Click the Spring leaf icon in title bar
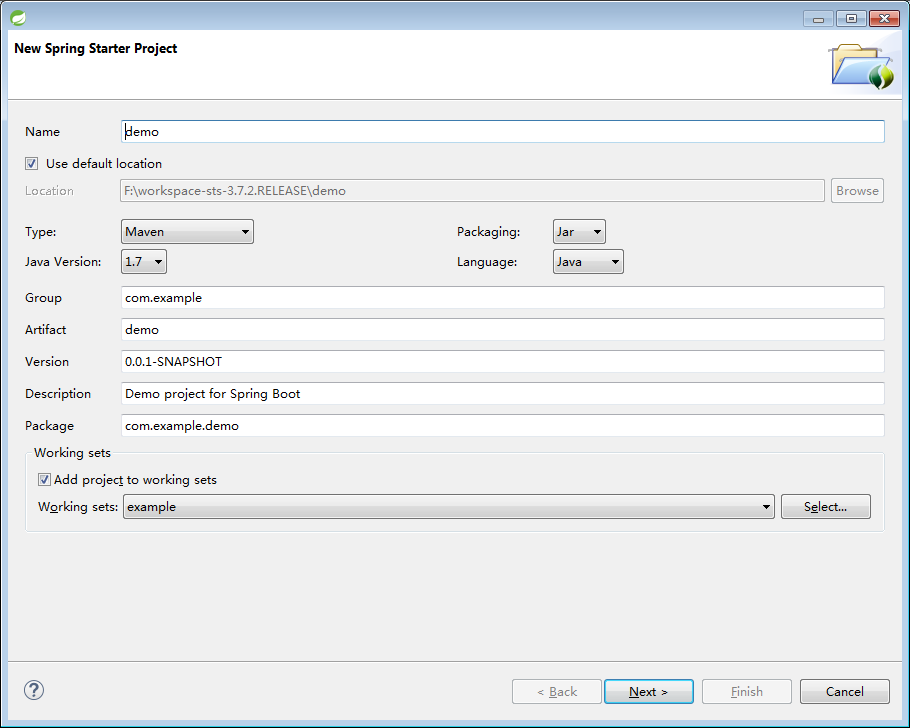Image resolution: width=910 pixels, height=728 pixels. (18, 18)
